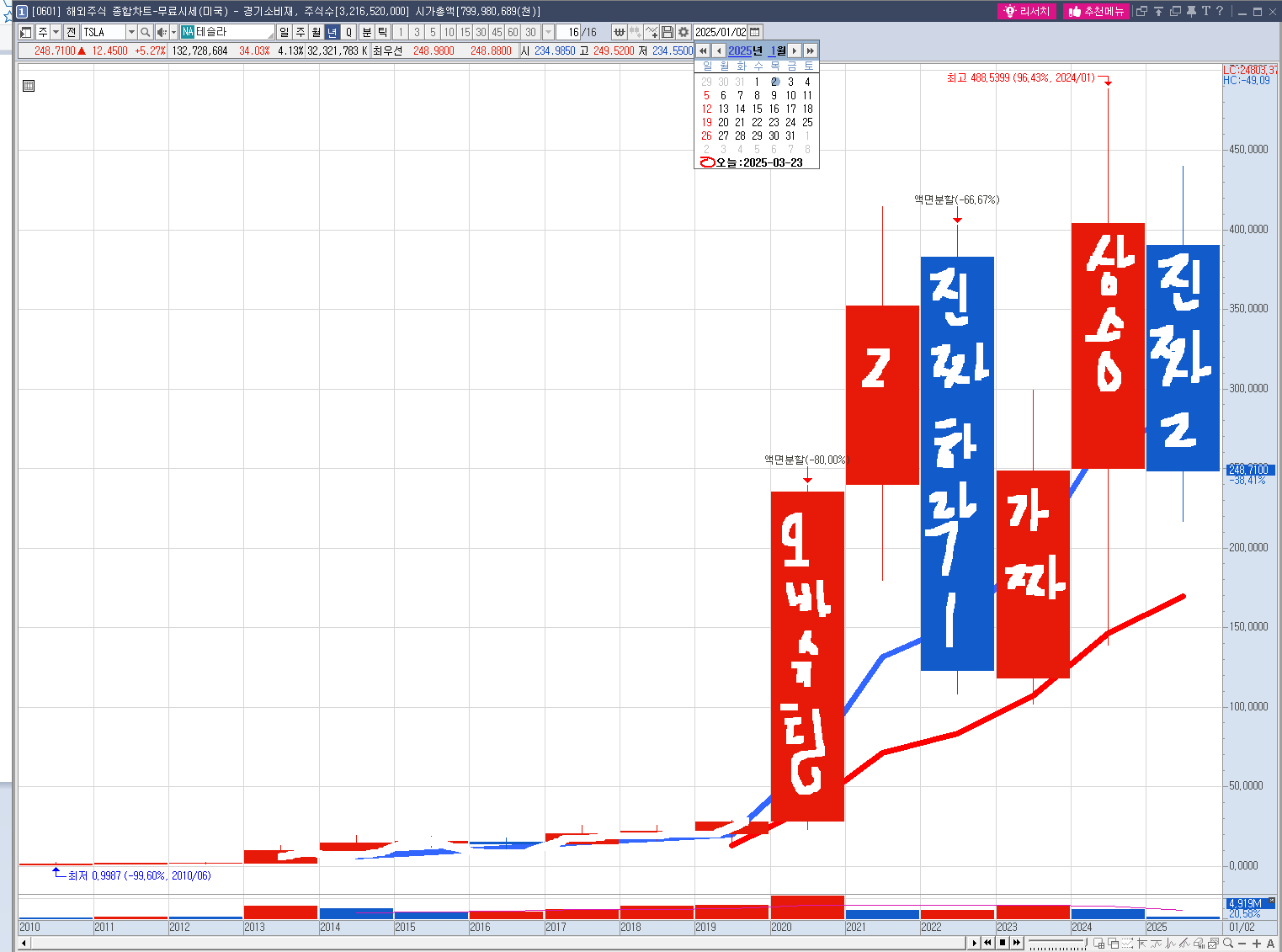Viewport: 1282px width, 952px height.
Task: Click the zoom magnifier icon in bottom toolbar
Action: (x=1227, y=943)
